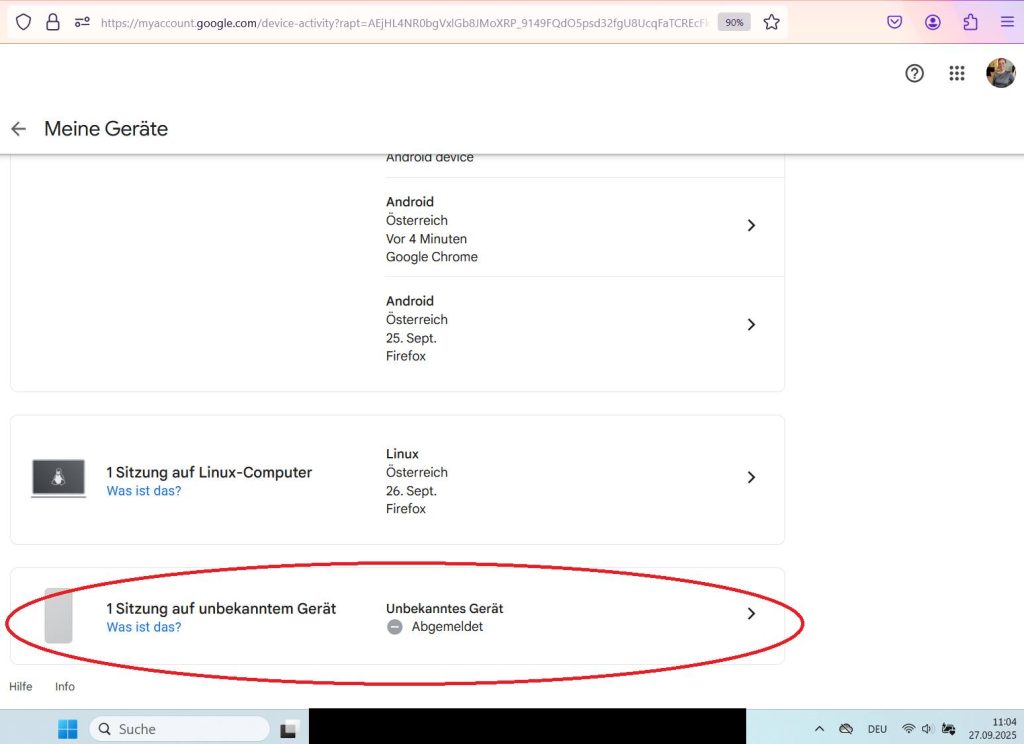Bookmark this page with star icon

pos(771,22)
